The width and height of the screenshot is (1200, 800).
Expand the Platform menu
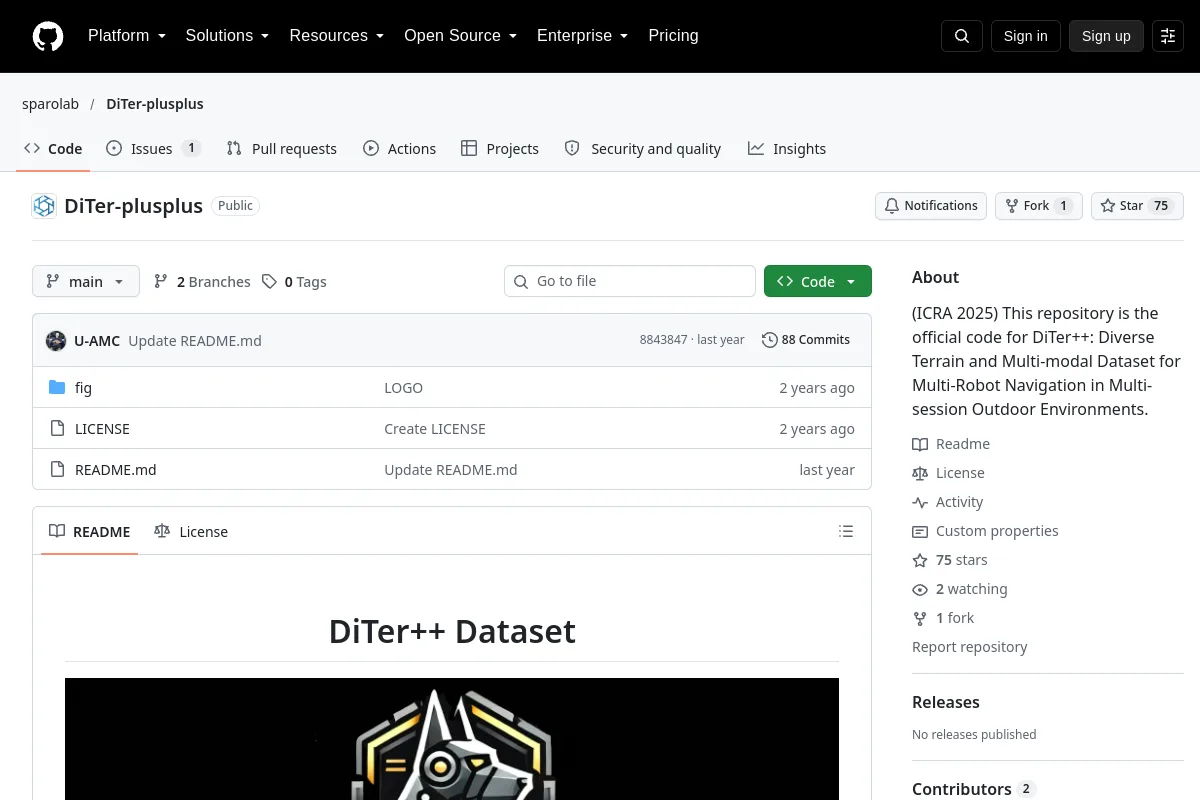click(x=127, y=36)
